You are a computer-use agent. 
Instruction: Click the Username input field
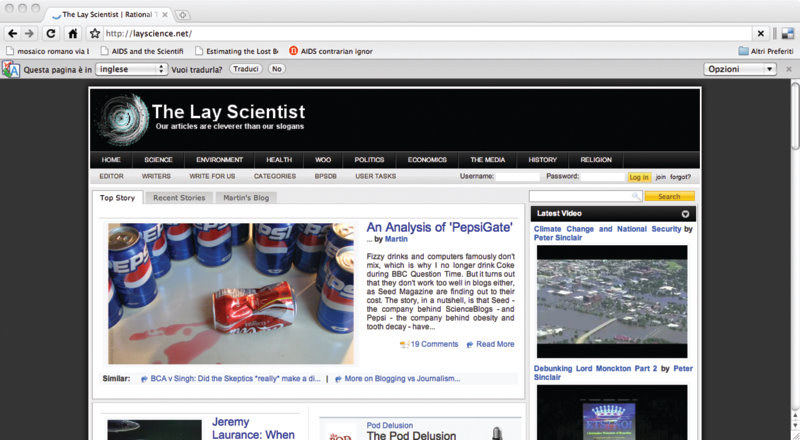point(517,177)
